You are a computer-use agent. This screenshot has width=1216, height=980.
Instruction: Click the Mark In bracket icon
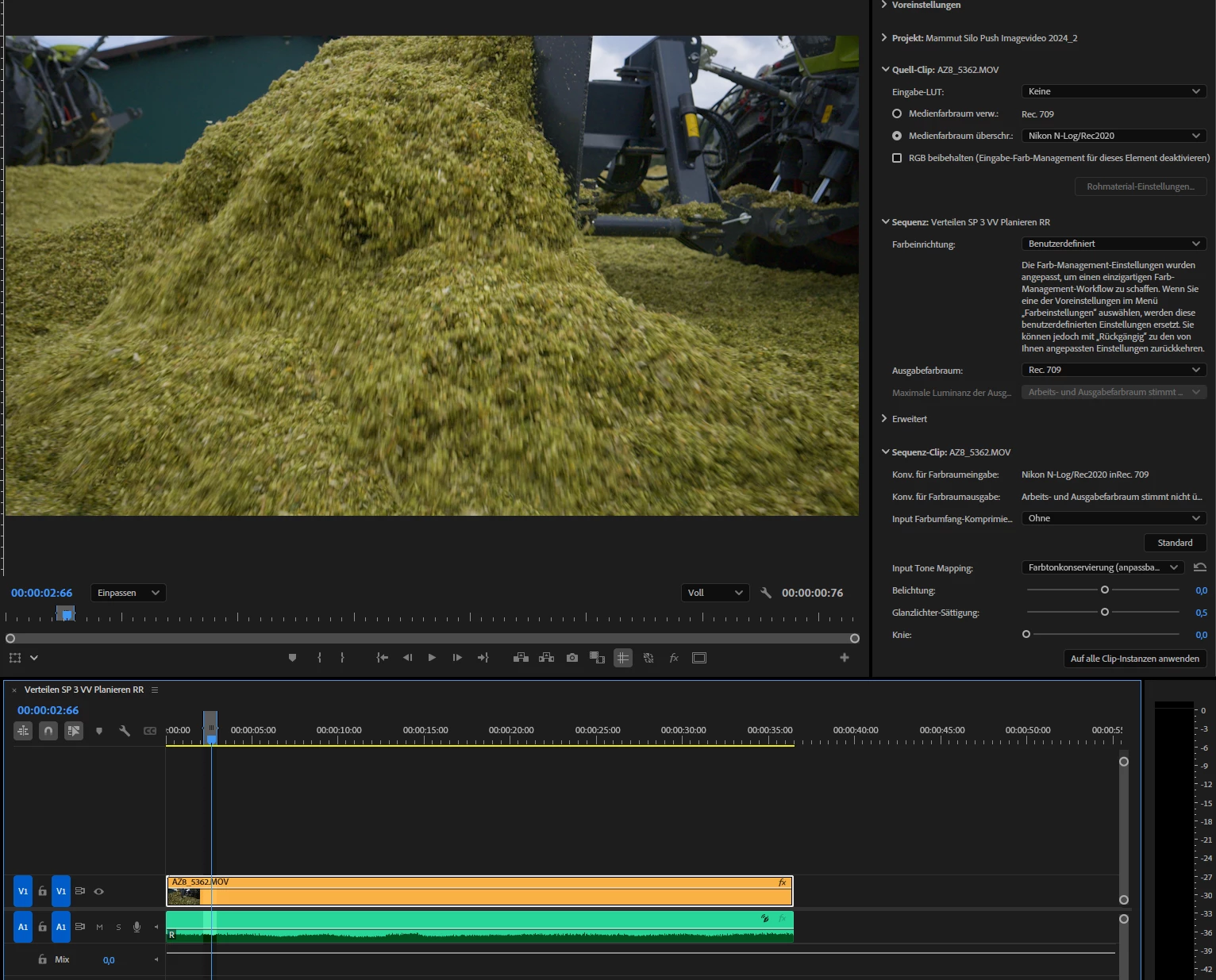point(319,658)
